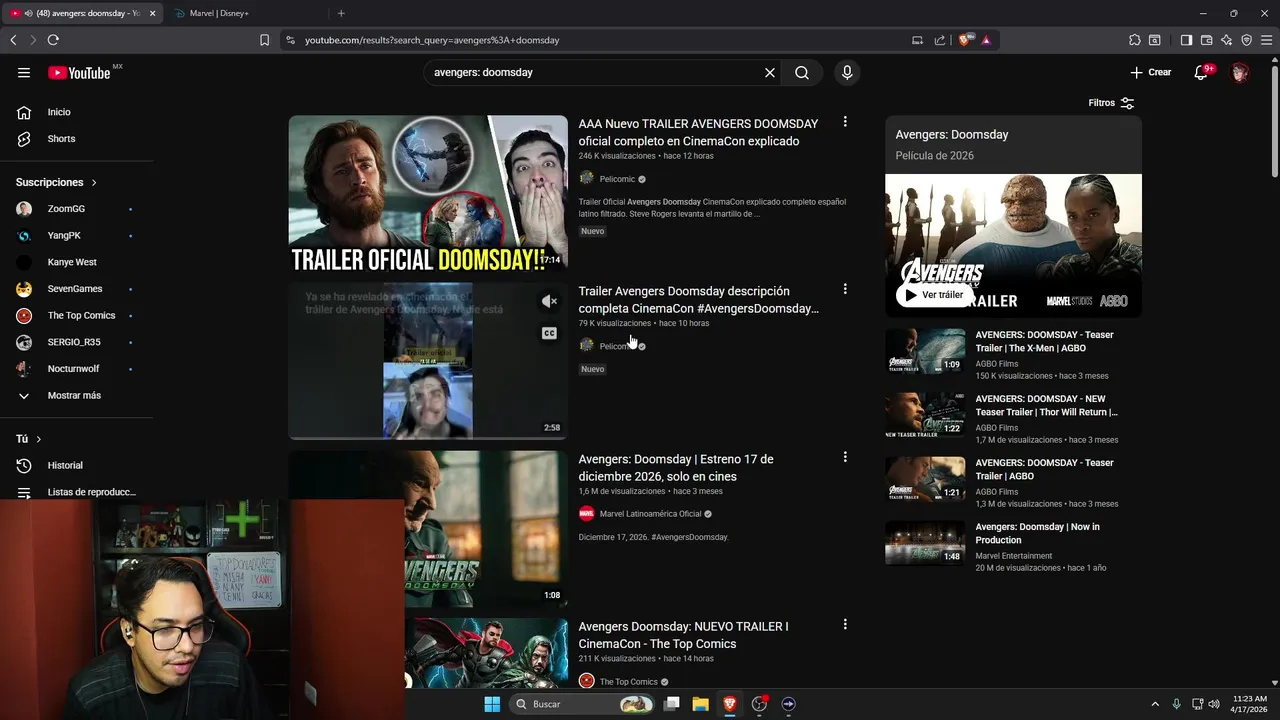1280x720 pixels.
Task: Close the avengers: doomsday YouTube tab
Action: tap(152, 13)
